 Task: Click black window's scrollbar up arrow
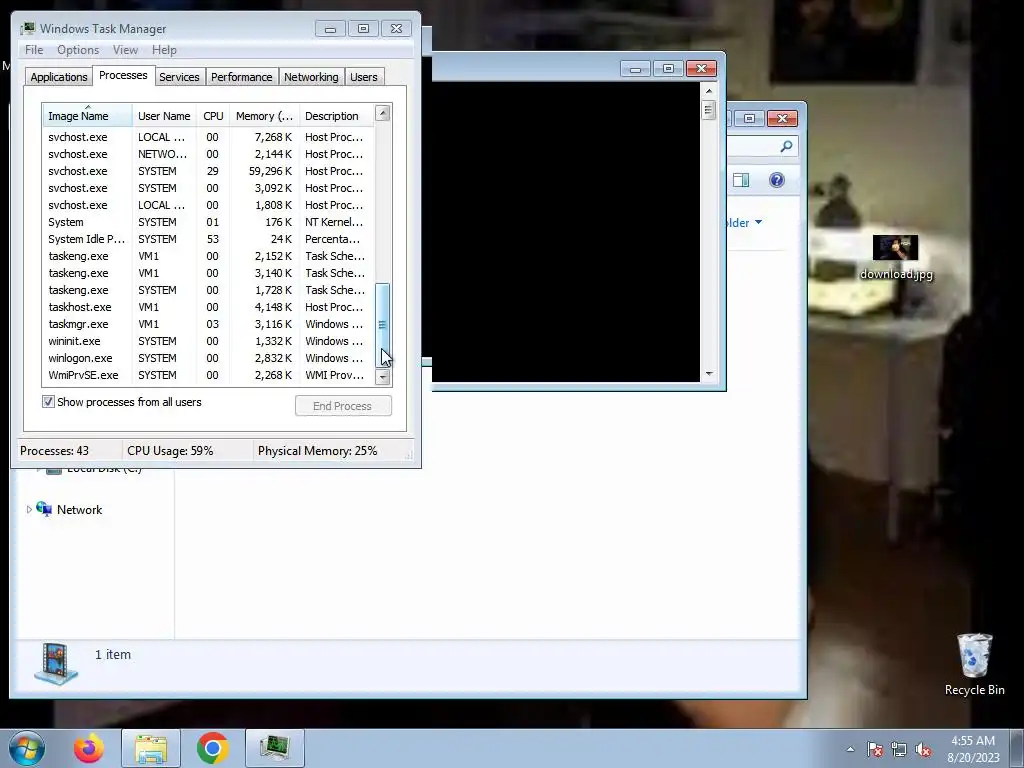pos(709,91)
